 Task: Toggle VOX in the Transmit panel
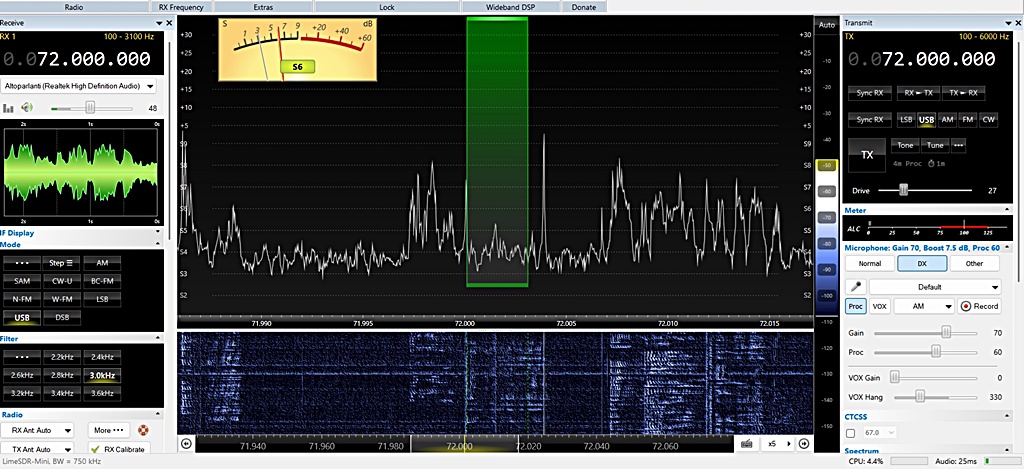(879, 306)
